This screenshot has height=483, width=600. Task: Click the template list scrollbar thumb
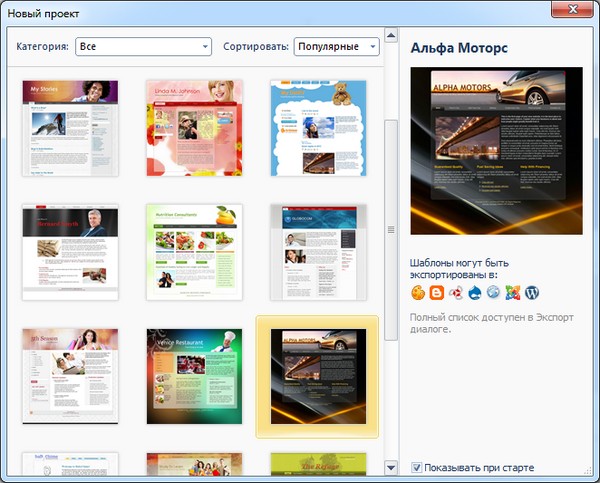click(x=391, y=230)
